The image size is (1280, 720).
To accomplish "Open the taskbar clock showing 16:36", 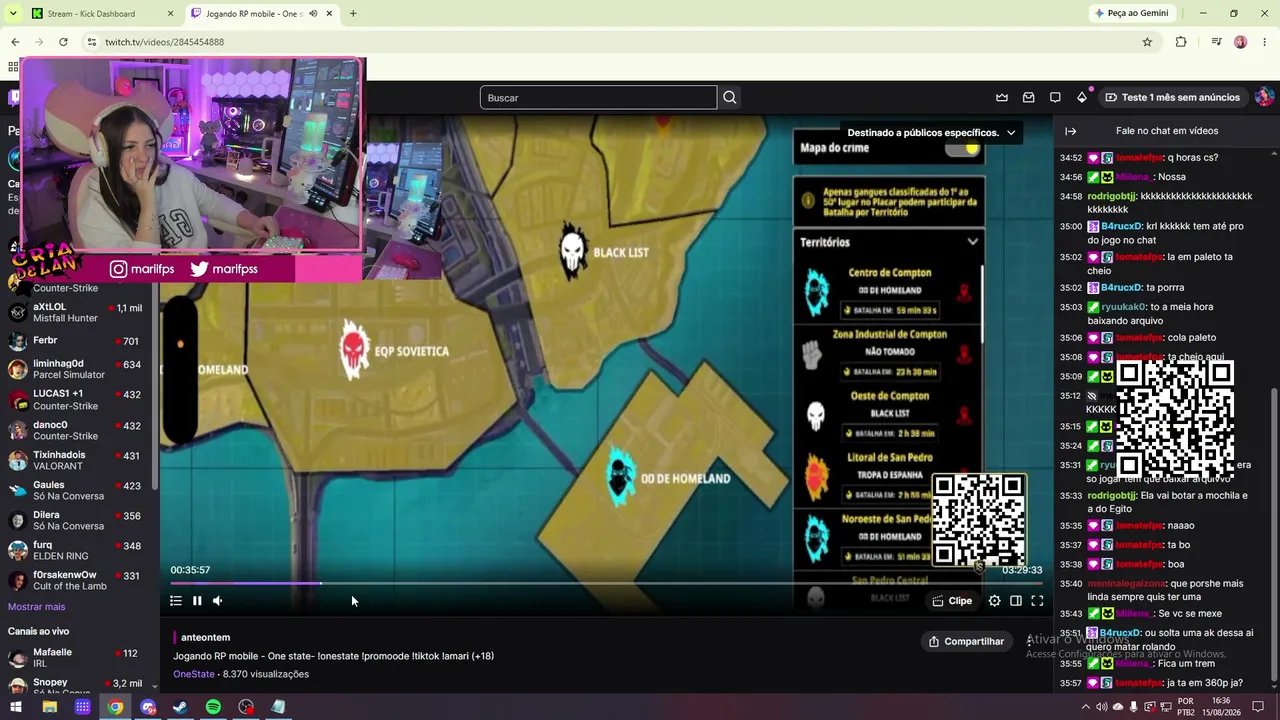I will point(1222,707).
